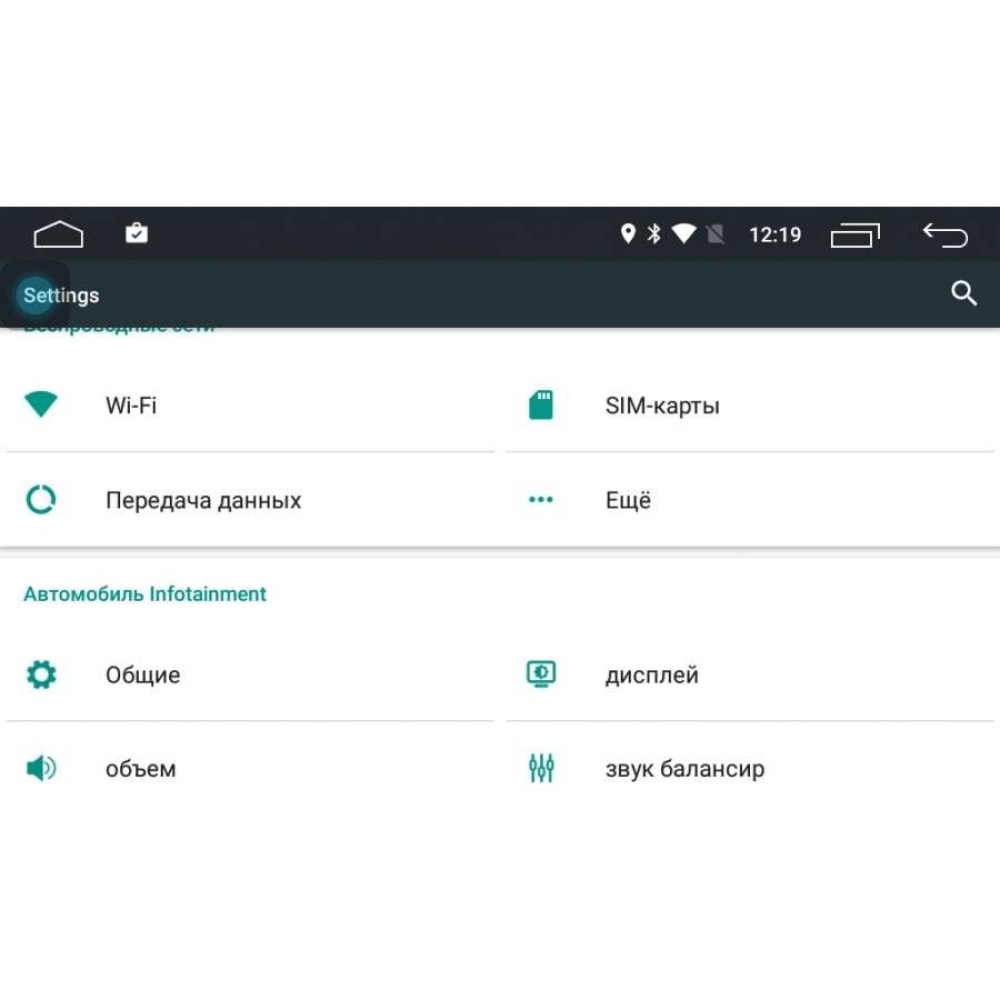Click the clock showing 12:19
The height and width of the screenshot is (1000, 1000).
[x=775, y=235]
